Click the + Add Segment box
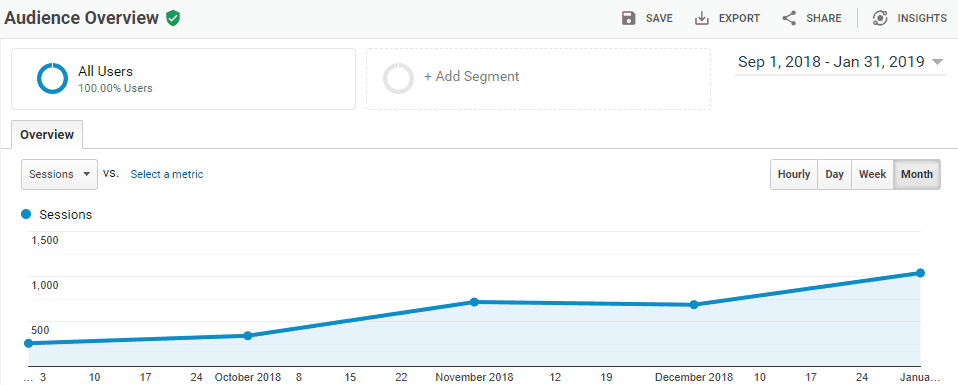This screenshot has width=958, height=385. 538,79
